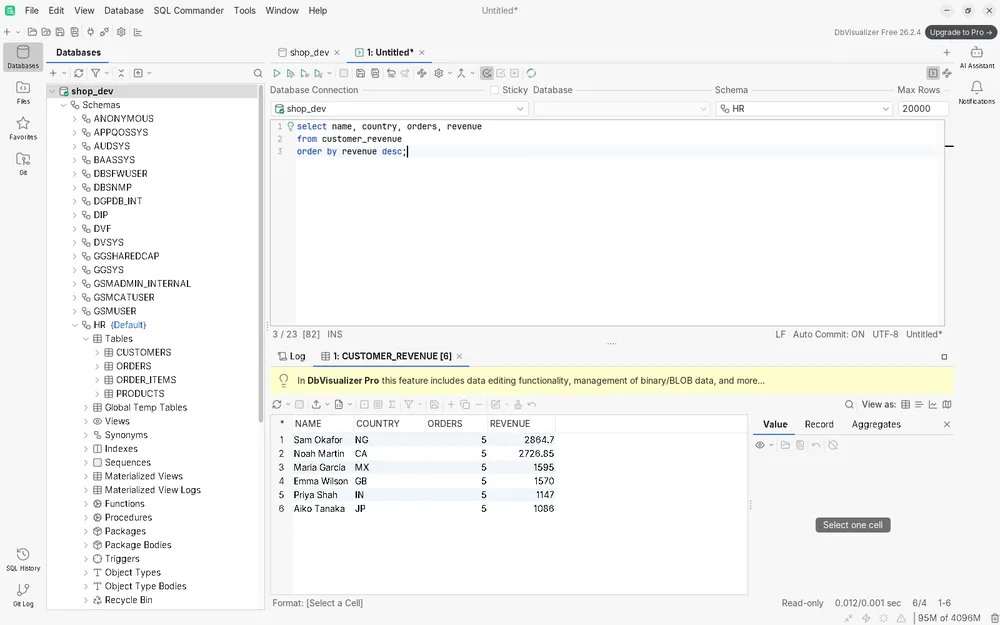Open the AI Assistant panel

976,57
